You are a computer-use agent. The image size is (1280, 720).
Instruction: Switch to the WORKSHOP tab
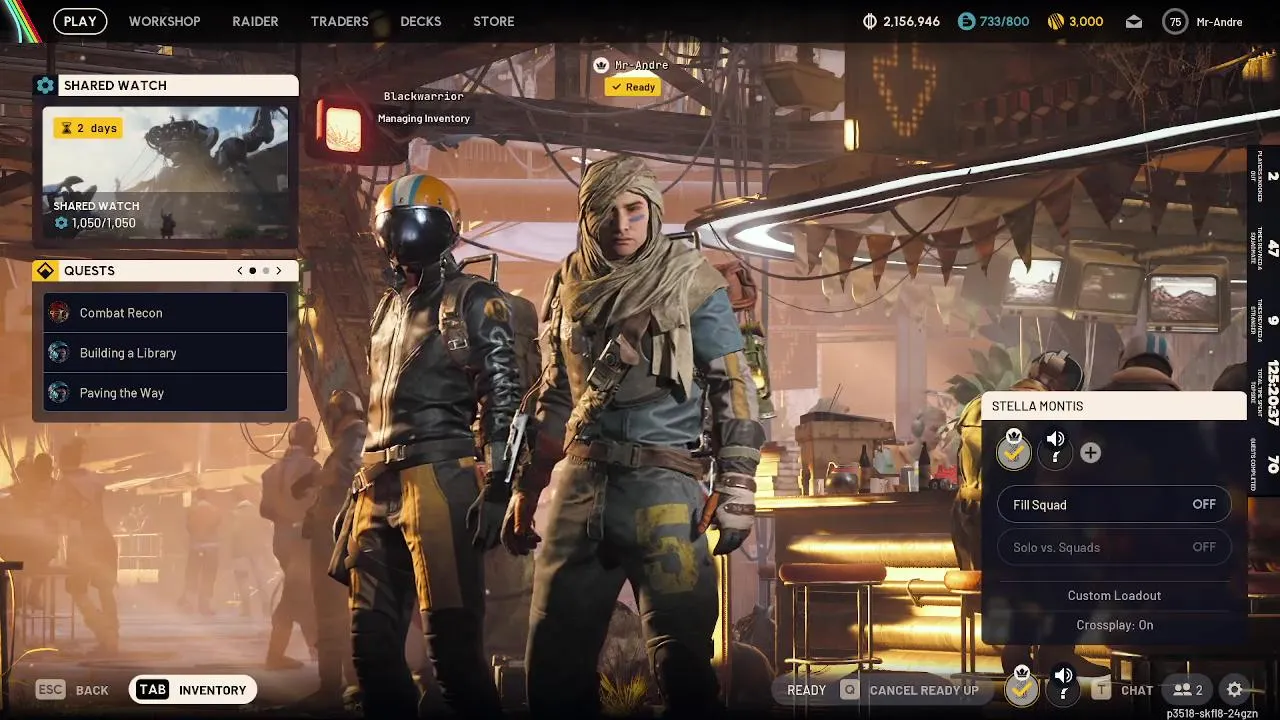click(x=164, y=21)
